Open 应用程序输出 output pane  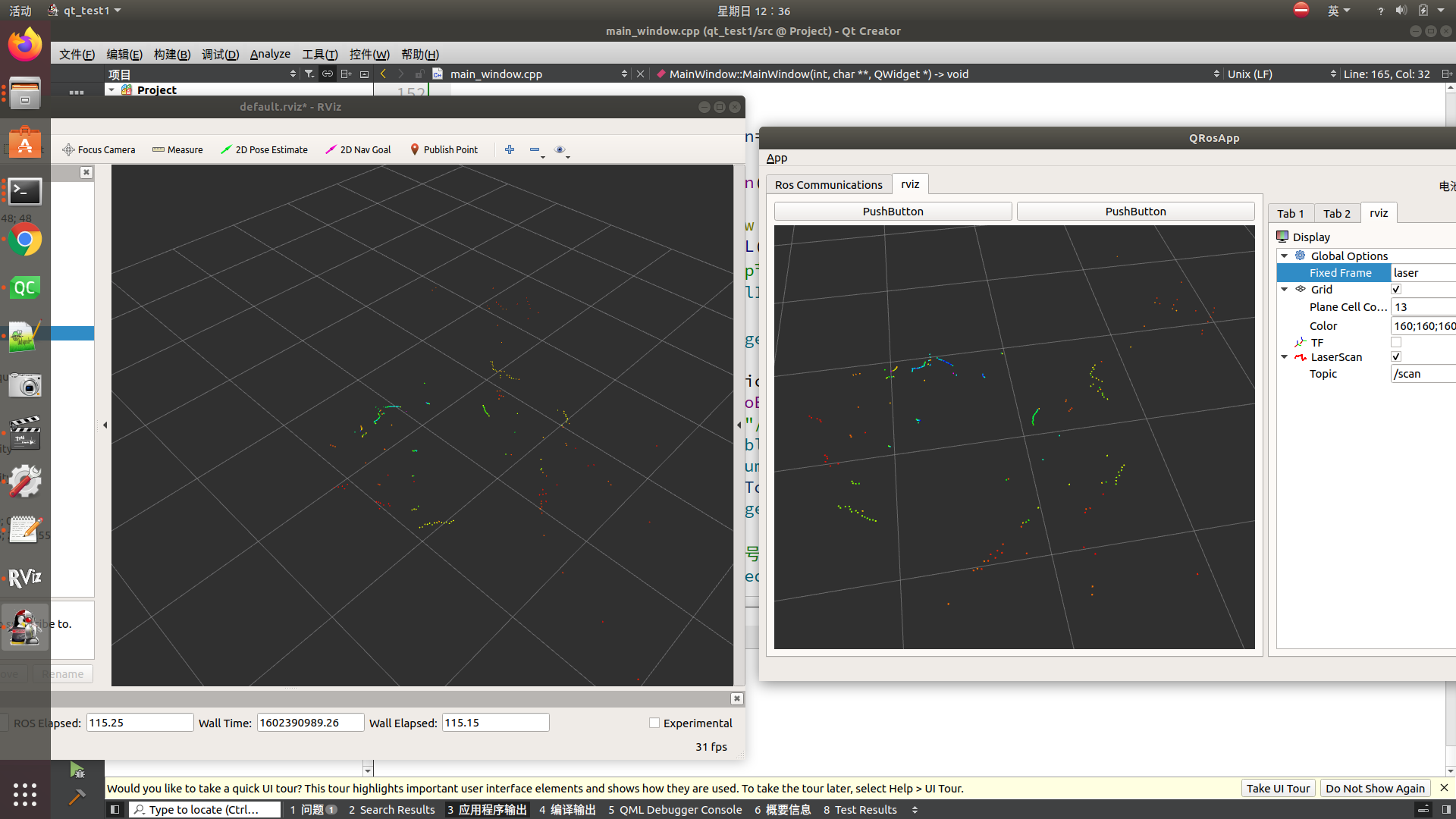point(487,809)
